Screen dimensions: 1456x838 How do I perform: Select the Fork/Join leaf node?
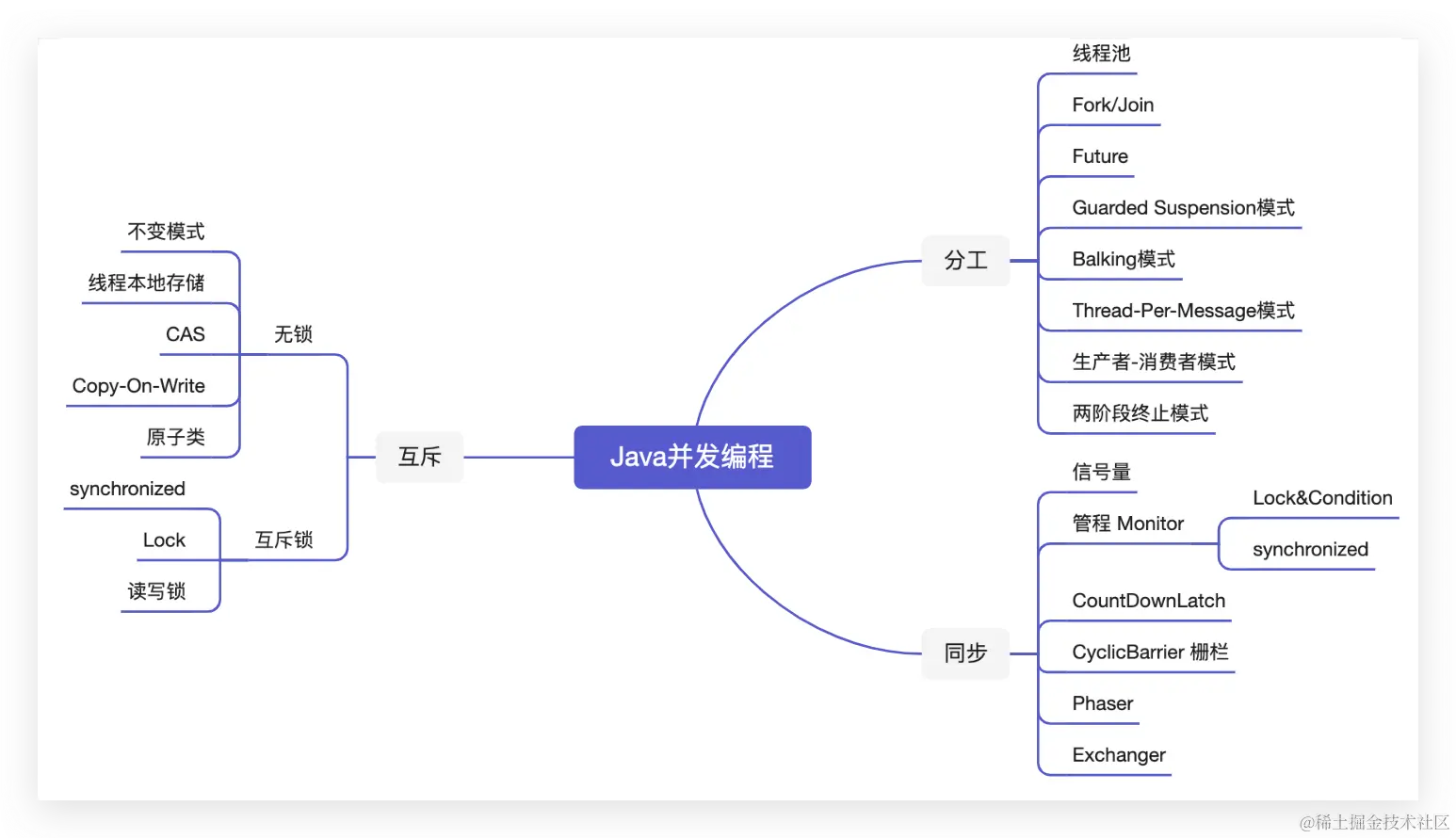point(1112,105)
